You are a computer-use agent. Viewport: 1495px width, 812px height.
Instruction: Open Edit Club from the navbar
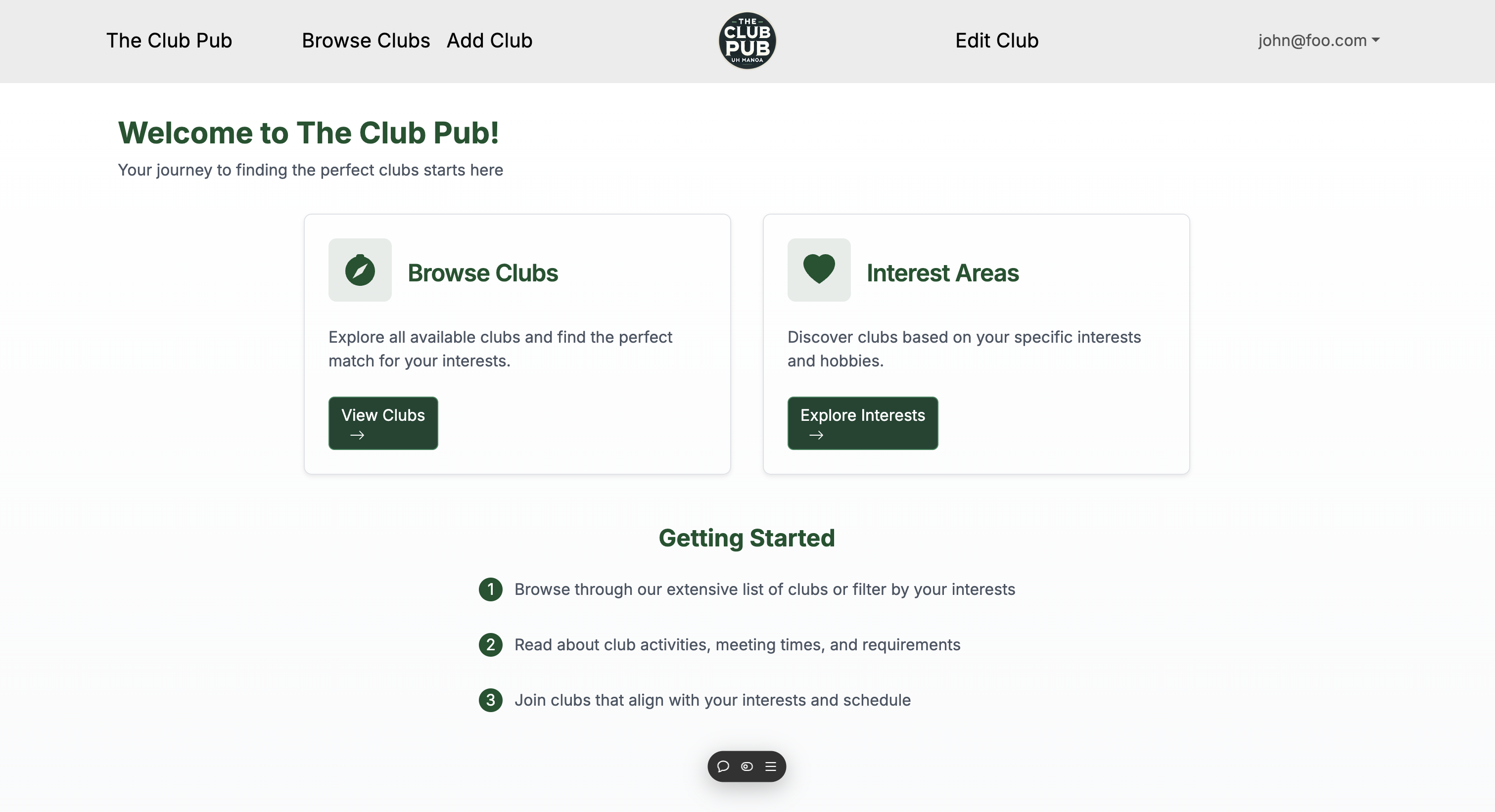996,41
